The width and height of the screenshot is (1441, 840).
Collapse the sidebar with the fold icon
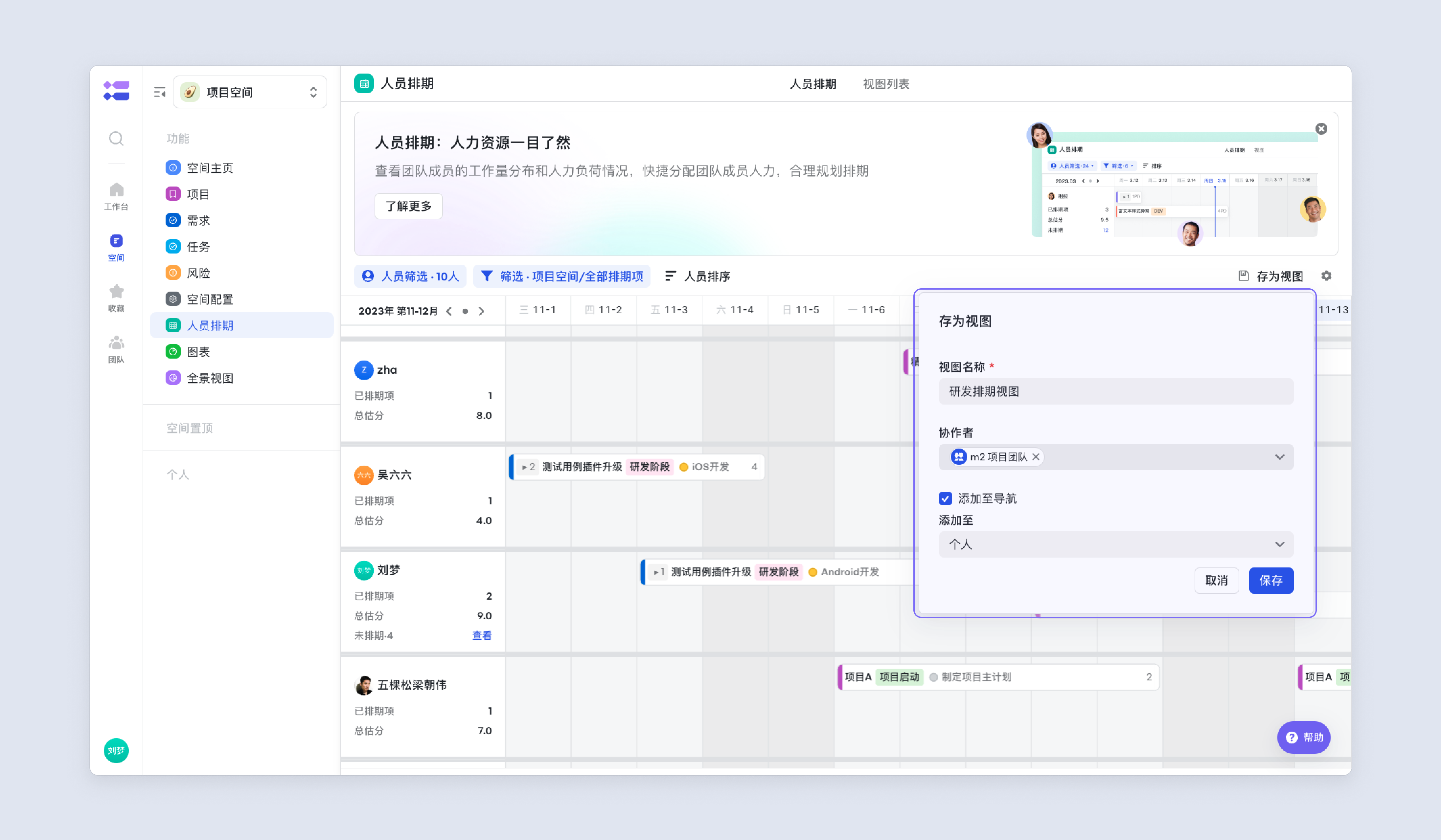coord(160,92)
